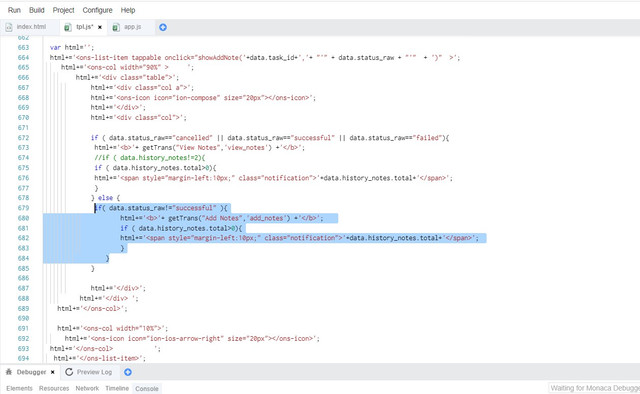Open the Build menu
640x394 pixels.
(x=37, y=10)
